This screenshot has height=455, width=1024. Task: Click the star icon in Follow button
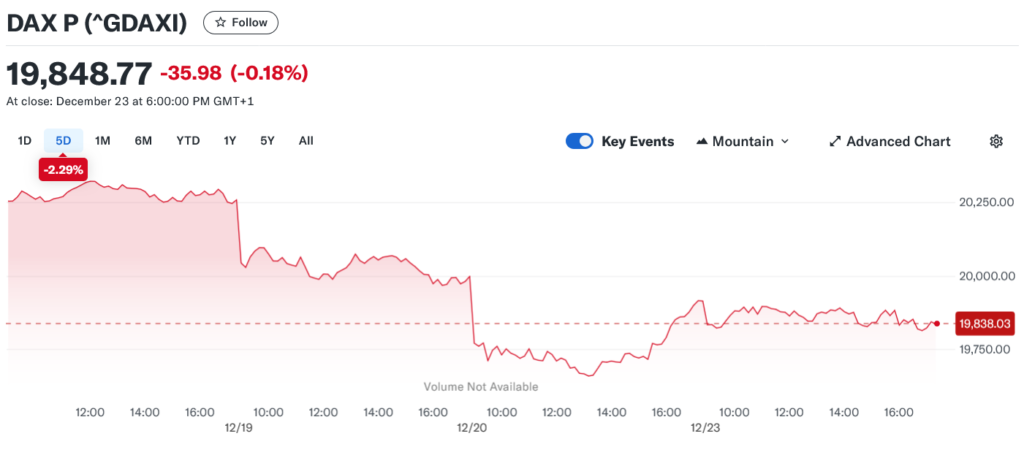coord(221,22)
